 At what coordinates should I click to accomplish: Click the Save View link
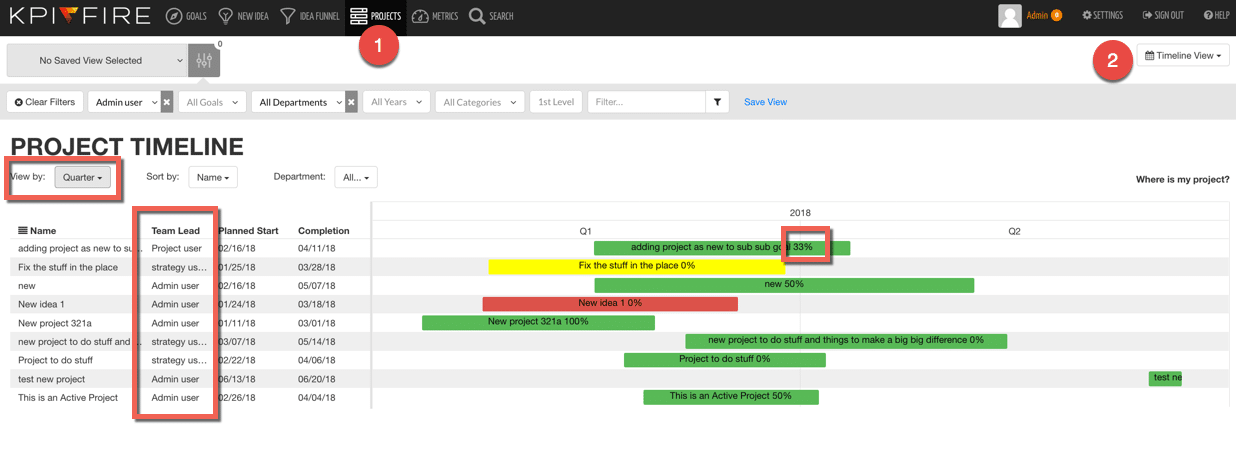tap(765, 102)
